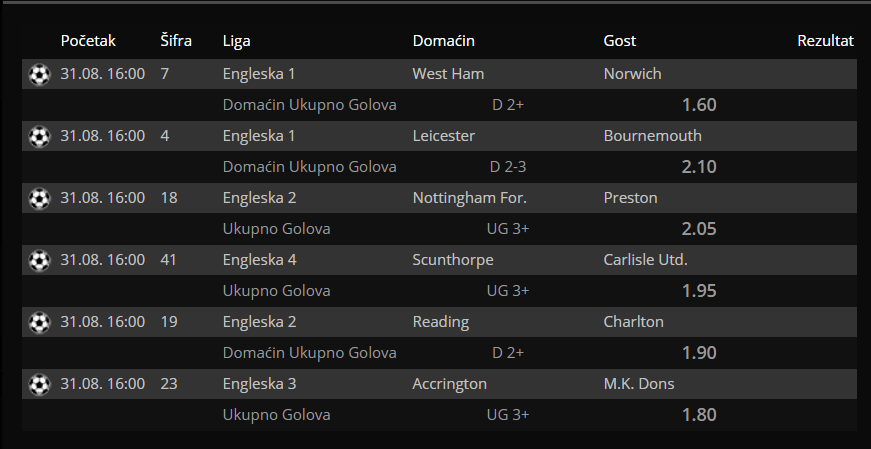Viewport: 871px width, 449px height.
Task: Click the Šifra column header
Action: pyautogui.click(x=176, y=41)
